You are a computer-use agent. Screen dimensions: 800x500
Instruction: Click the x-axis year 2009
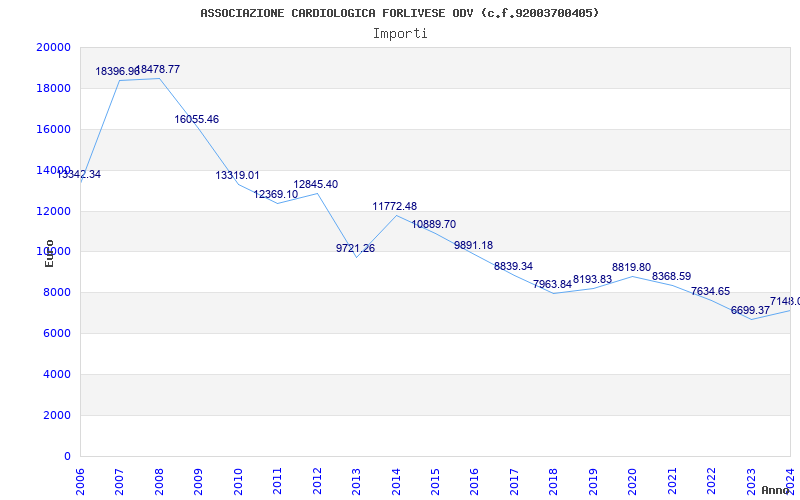click(x=199, y=481)
